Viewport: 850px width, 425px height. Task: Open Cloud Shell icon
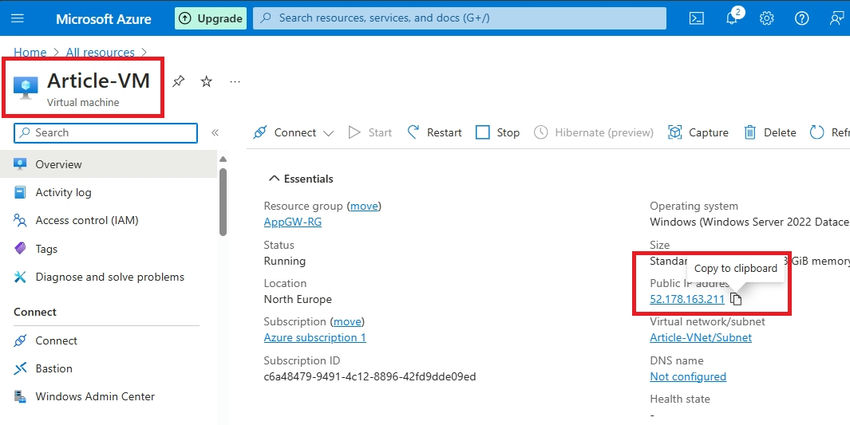click(x=697, y=18)
